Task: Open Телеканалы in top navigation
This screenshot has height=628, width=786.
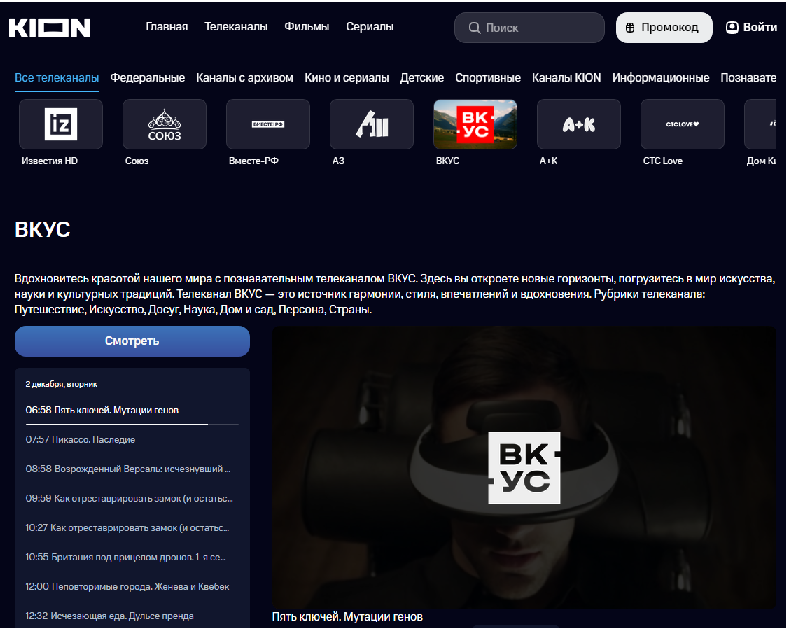Action: click(x=236, y=27)
